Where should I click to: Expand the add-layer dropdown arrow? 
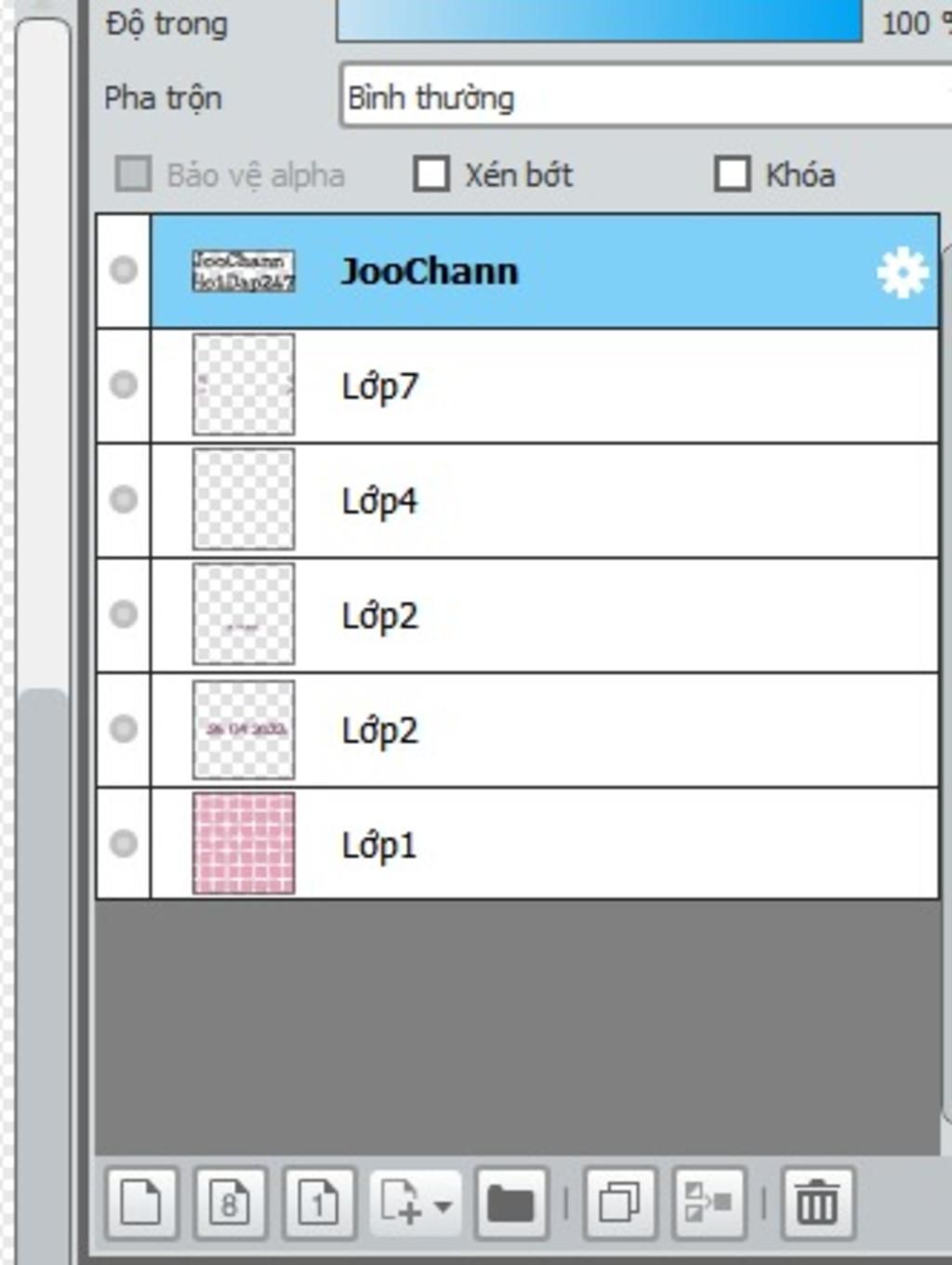tap(443, 1206)
